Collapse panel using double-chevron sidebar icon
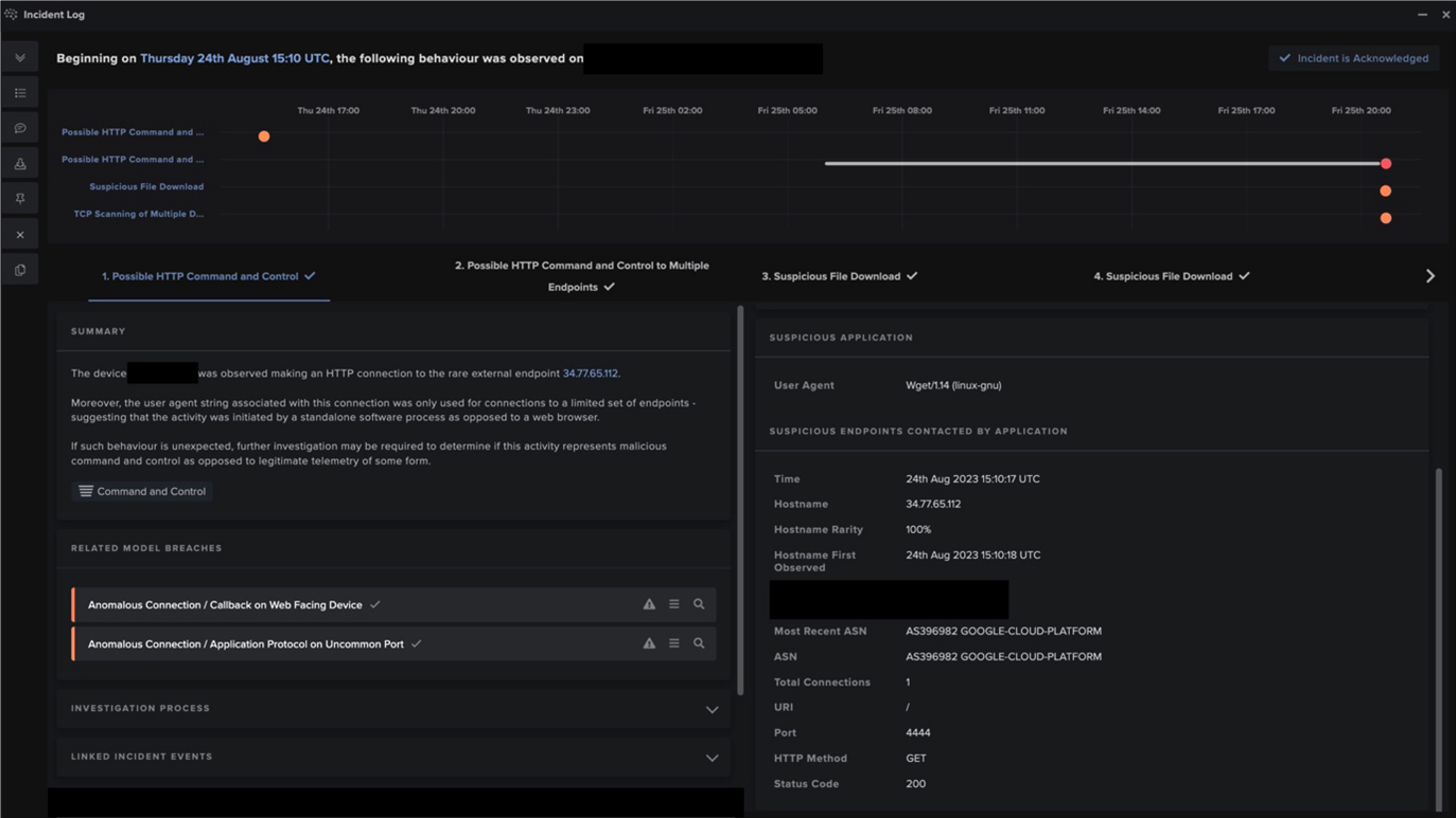The image size is (1456, 818). [x=19, y=57]
